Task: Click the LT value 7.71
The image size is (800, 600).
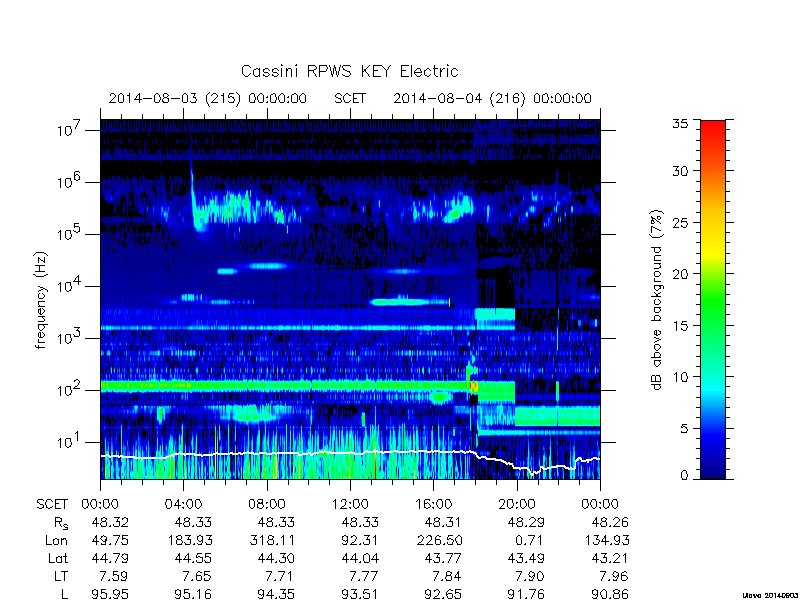Action: (x=280, y=577)
